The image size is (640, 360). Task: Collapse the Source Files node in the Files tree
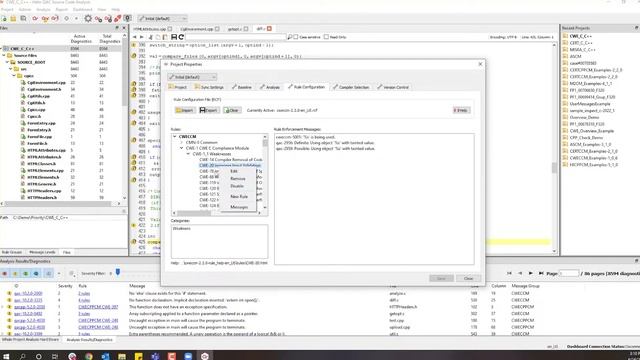[4, 55]
